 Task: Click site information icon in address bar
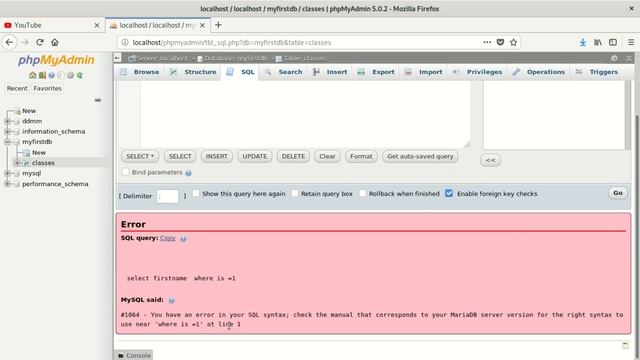[125, 42]
